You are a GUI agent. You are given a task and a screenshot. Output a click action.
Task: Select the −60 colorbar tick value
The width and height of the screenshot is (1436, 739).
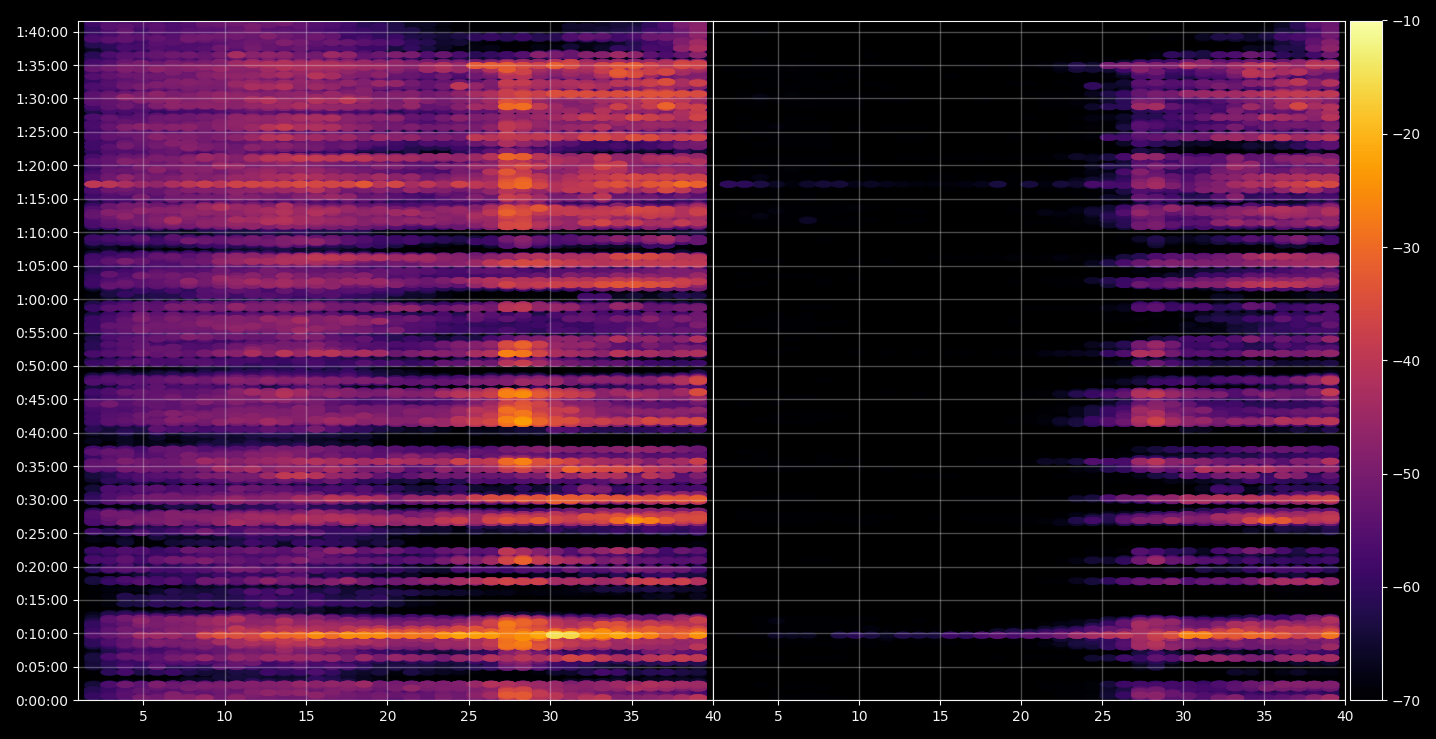tap(1406, 586)
